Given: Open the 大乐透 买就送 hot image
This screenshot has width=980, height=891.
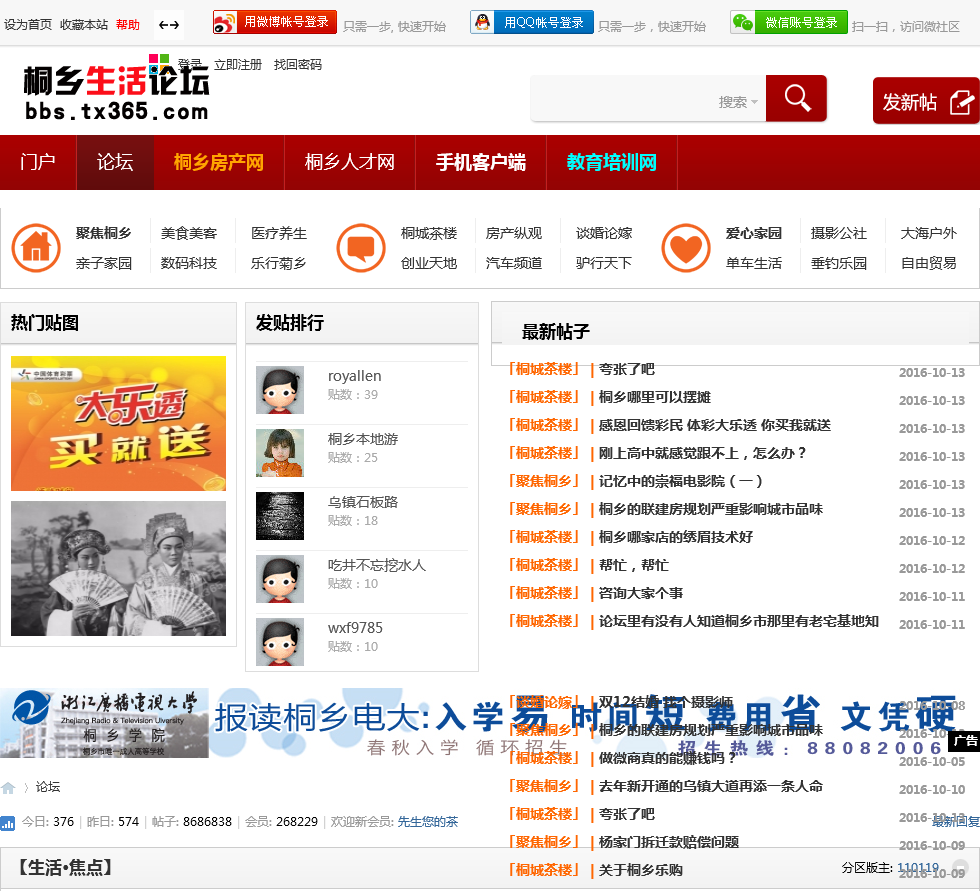Looking at the screenshot, I should click(x=119, y=424).
